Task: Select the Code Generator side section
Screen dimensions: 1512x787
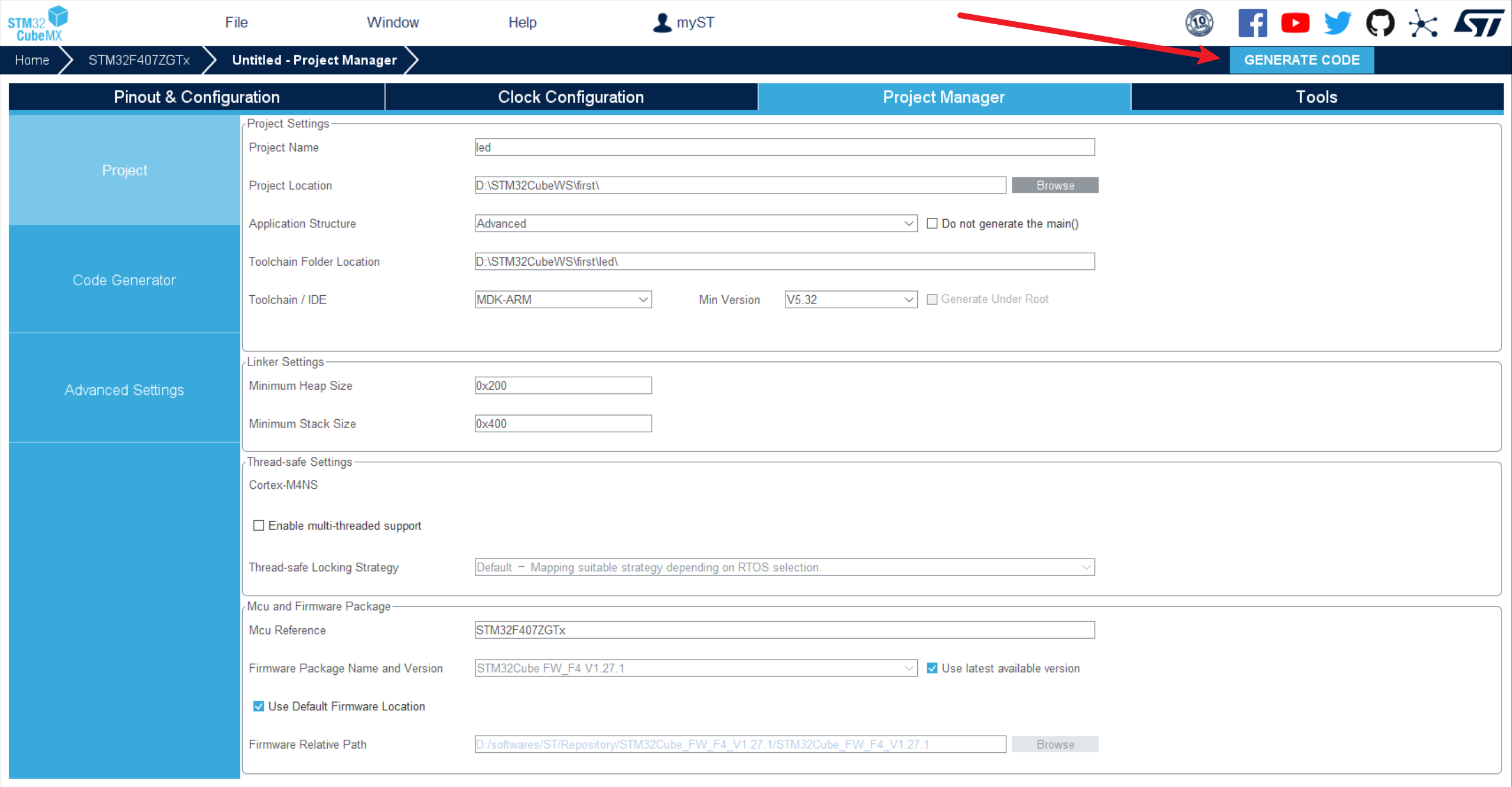Action: pyautogui.click(x=124, y=280)
